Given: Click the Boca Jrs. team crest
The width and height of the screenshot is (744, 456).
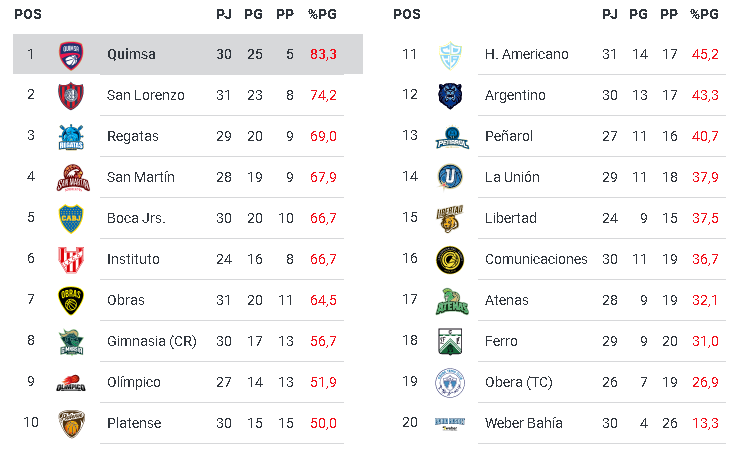Looking at the screenshot, I should [x=71, y=218].
